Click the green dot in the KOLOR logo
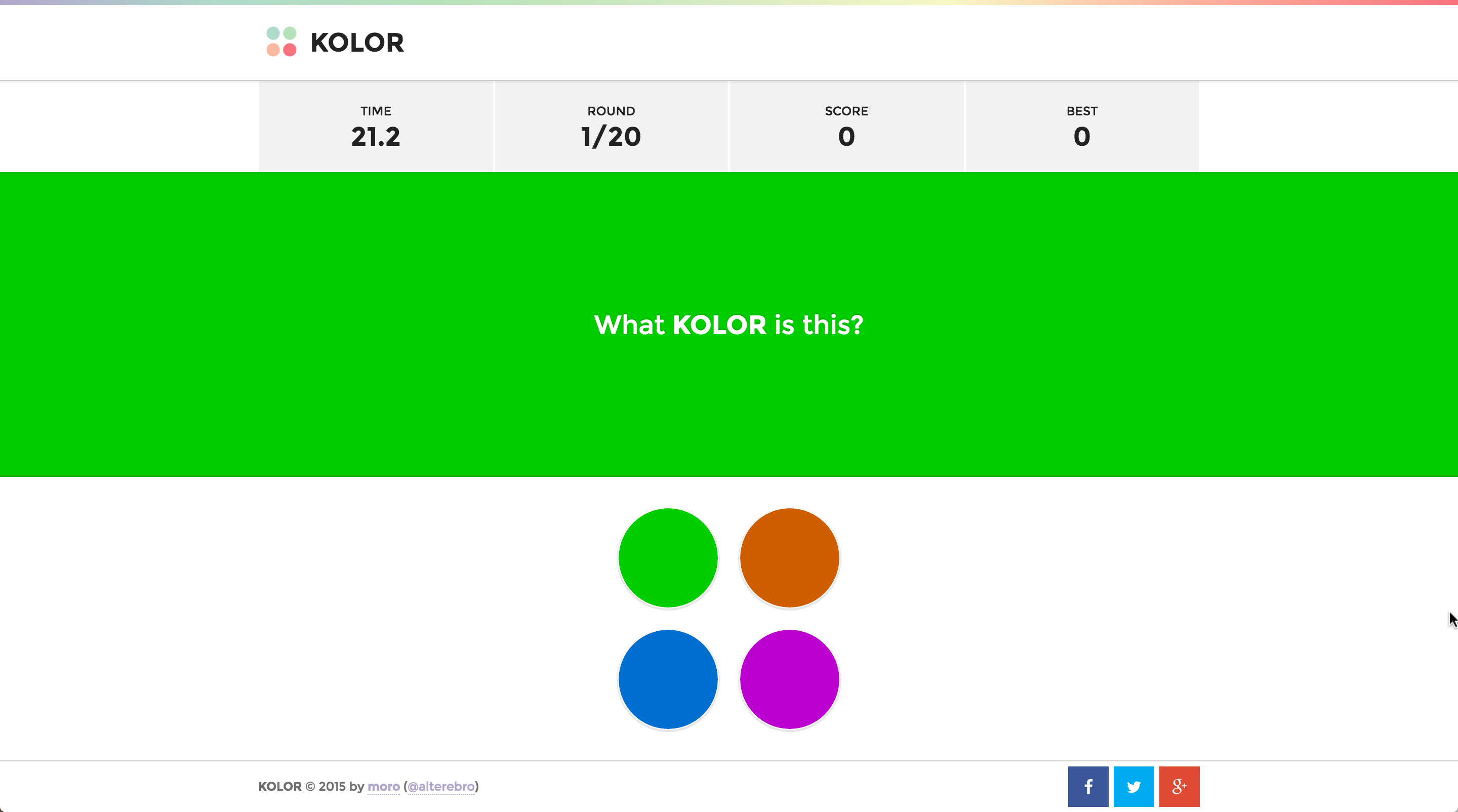This screenshot has height=812, width=1458. 290,33
